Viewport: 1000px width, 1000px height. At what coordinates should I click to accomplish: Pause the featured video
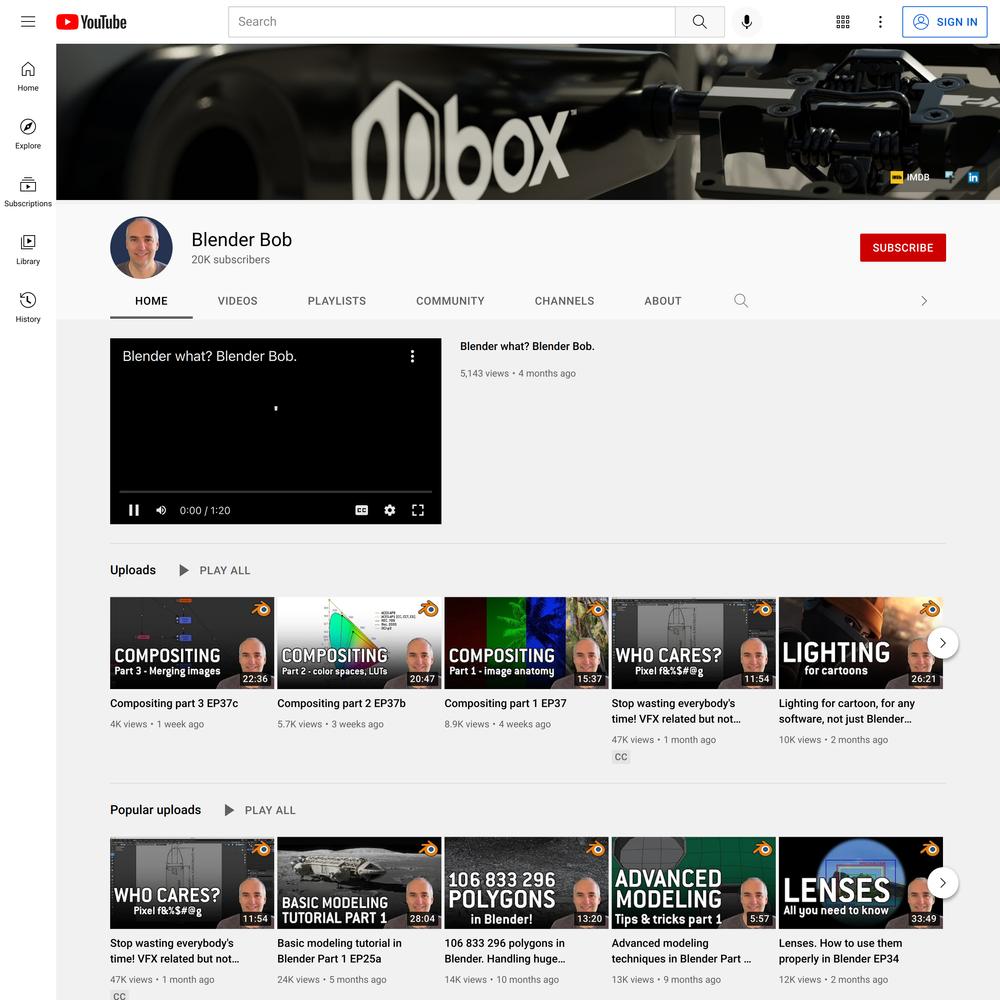point(134,510)
